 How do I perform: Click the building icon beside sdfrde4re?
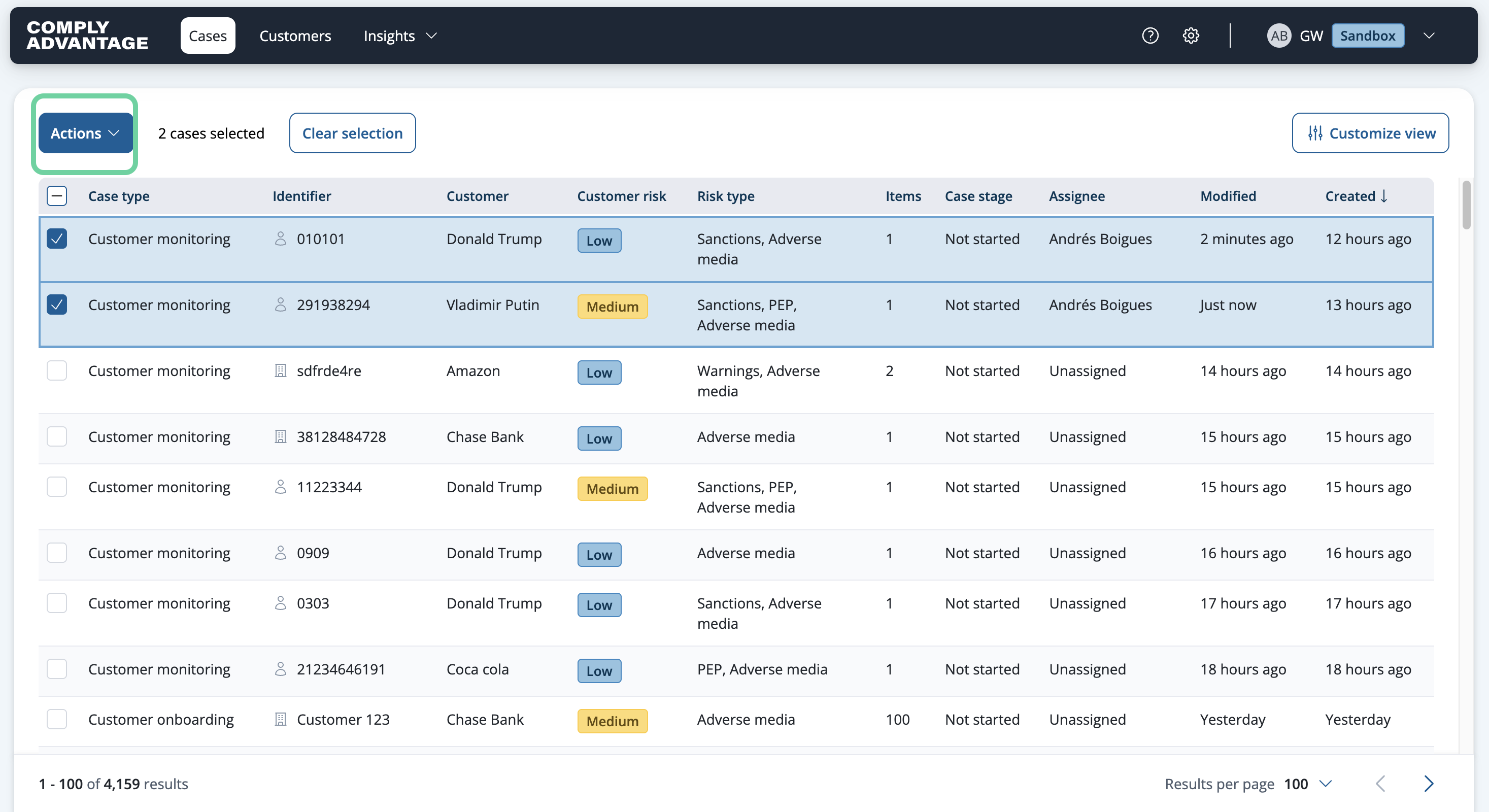pos(280,370)
